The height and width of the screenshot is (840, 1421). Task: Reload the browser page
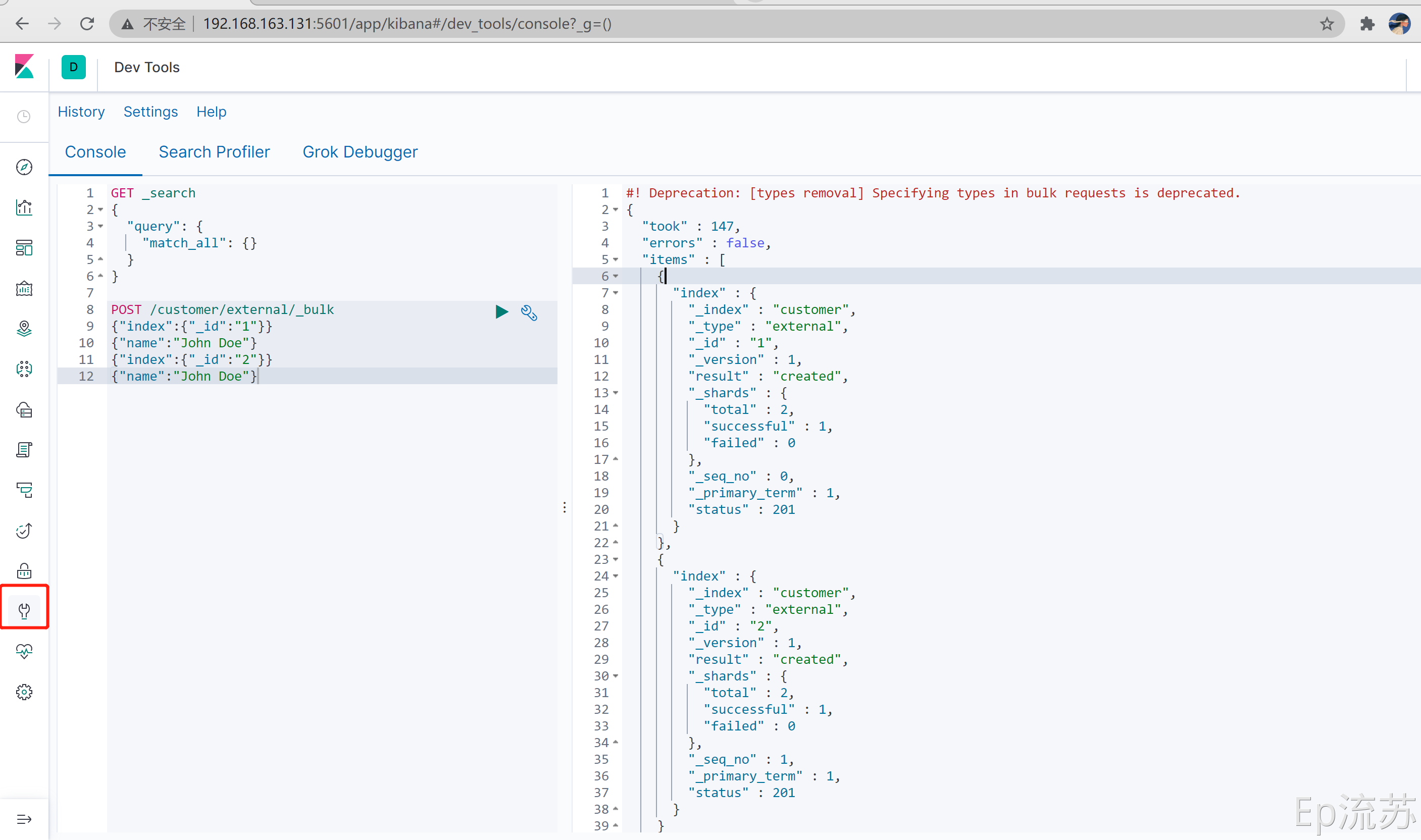point(87,24)
